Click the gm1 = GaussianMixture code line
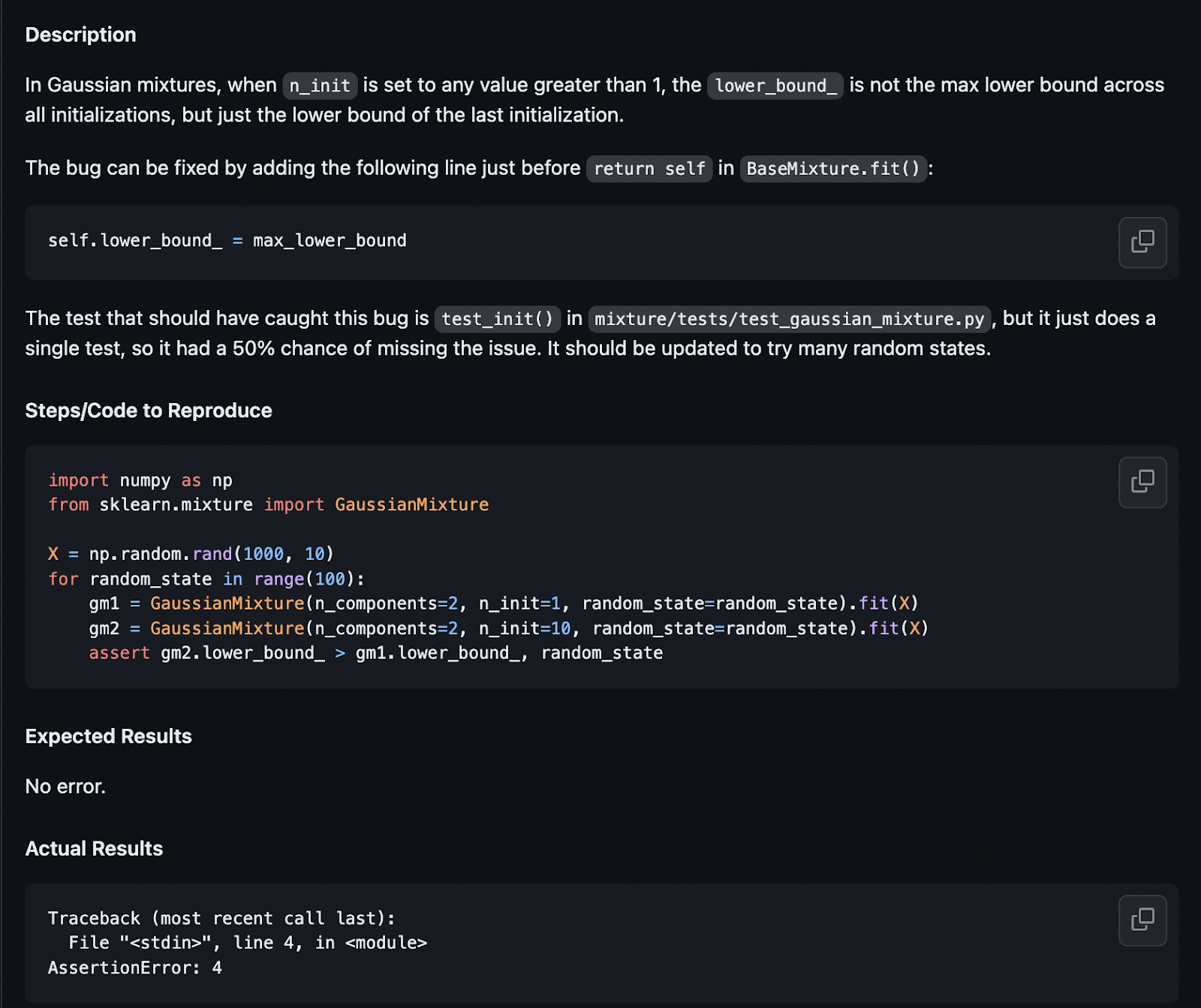Viewport: 1201px width, 1008px height. (504, 603)
